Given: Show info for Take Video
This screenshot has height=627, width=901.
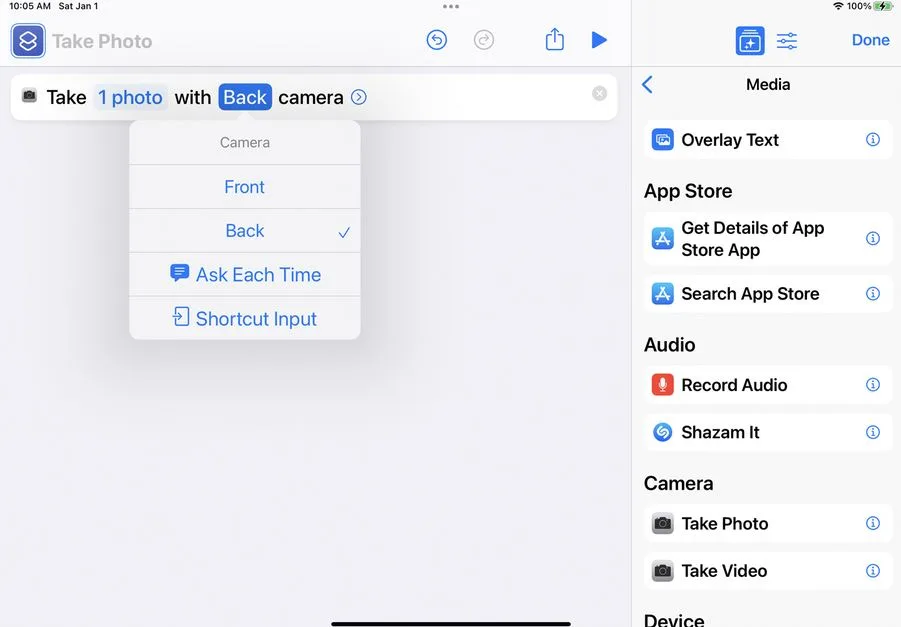Looking at the screenshot, I should 872,571.
